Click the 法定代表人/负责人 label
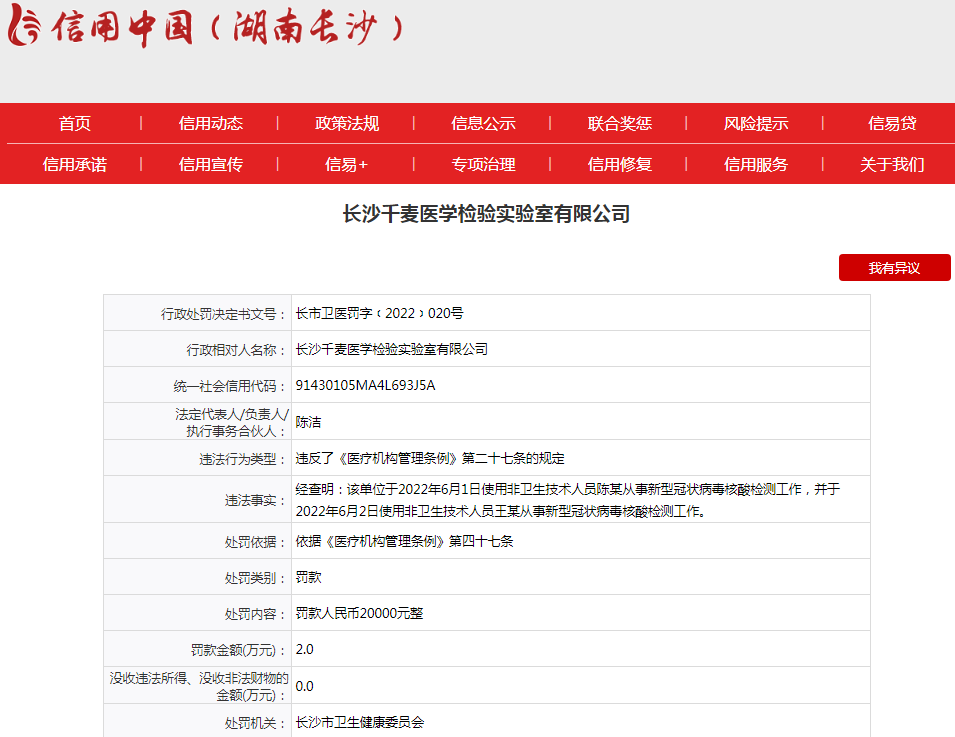Screen dimensions: 955x737 (231, 422)
